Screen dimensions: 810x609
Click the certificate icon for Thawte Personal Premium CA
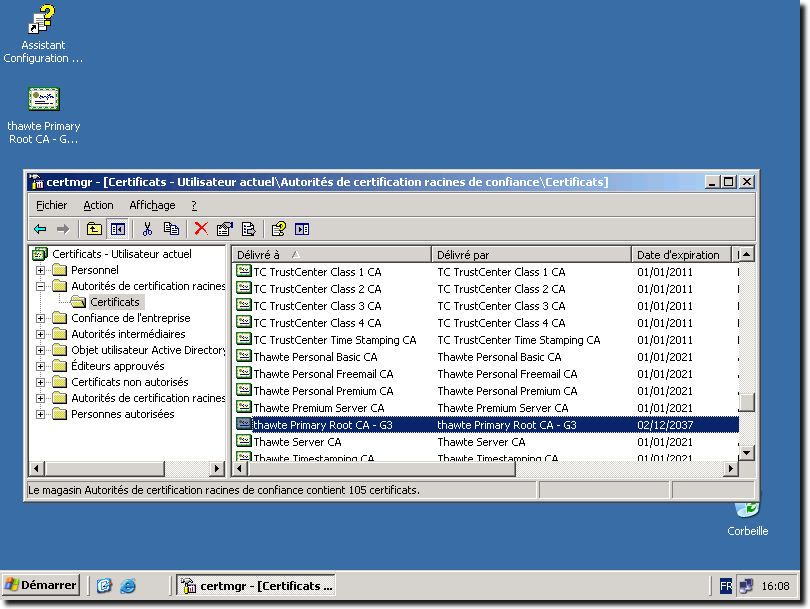coord(244,391)
